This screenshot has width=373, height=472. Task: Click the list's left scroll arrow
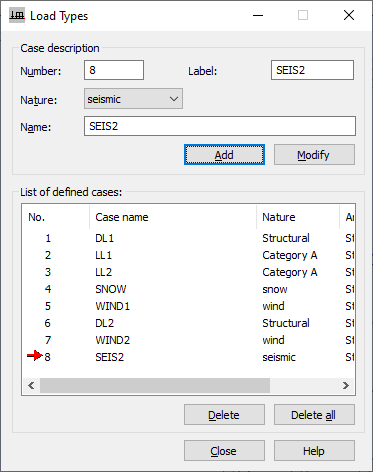click(31, 386)
